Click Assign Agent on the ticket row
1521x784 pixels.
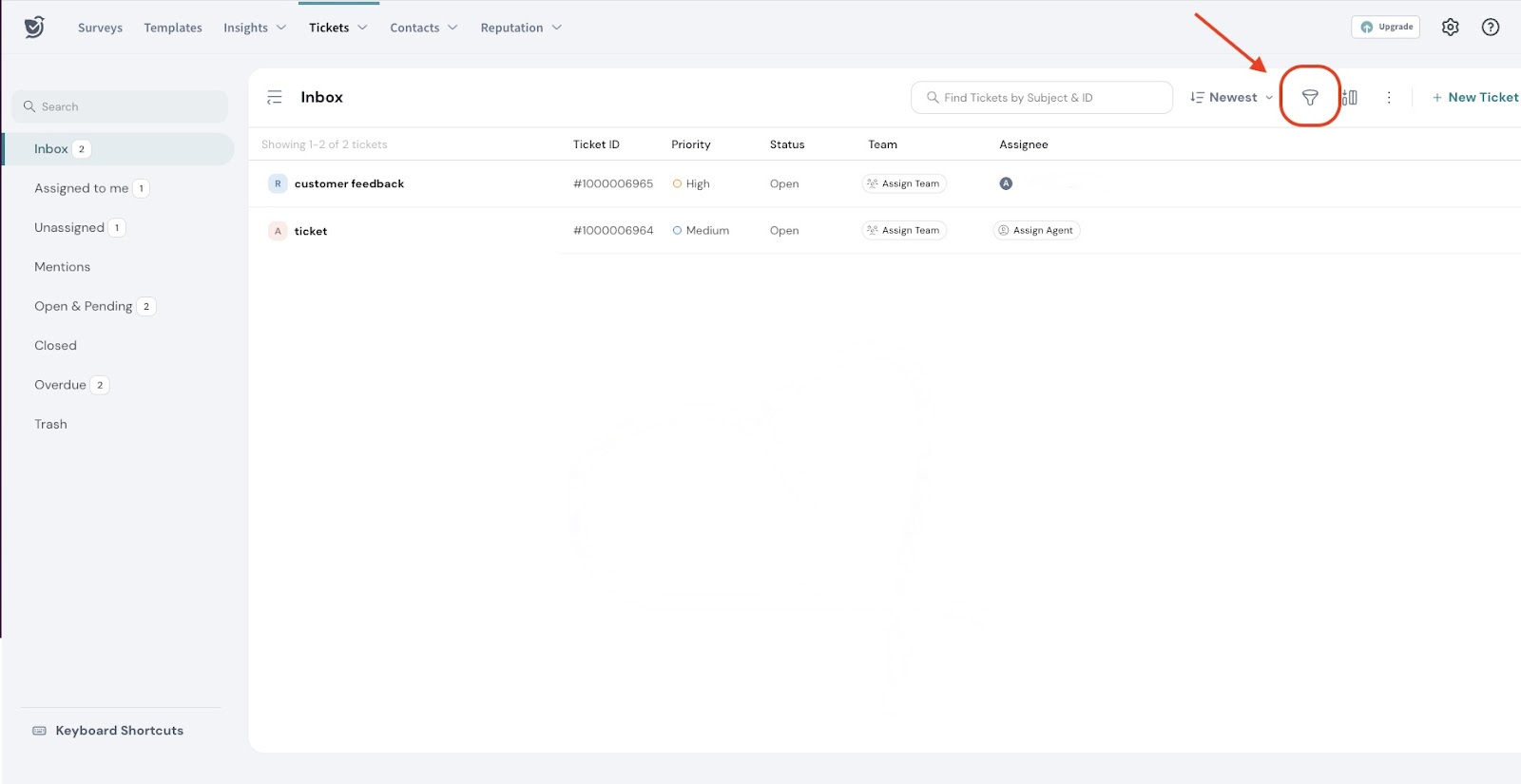coord(1036,230)
